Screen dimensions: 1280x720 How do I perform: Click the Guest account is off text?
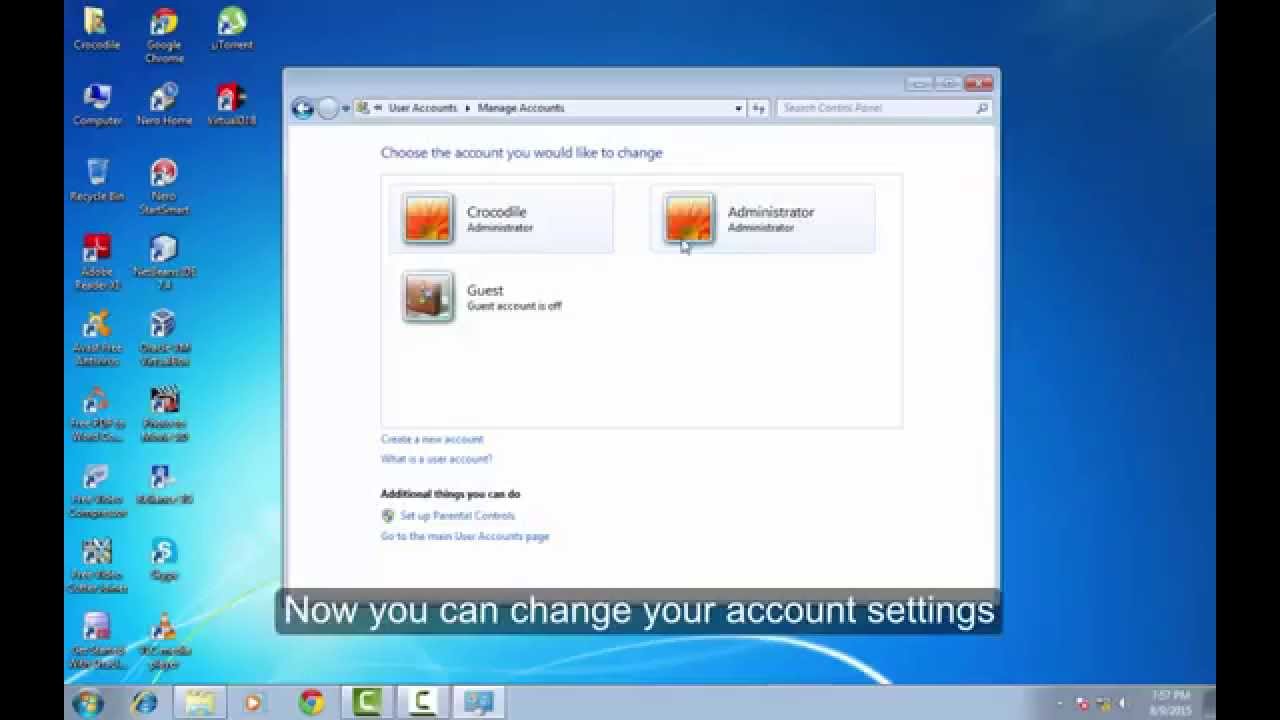[514, 306]
